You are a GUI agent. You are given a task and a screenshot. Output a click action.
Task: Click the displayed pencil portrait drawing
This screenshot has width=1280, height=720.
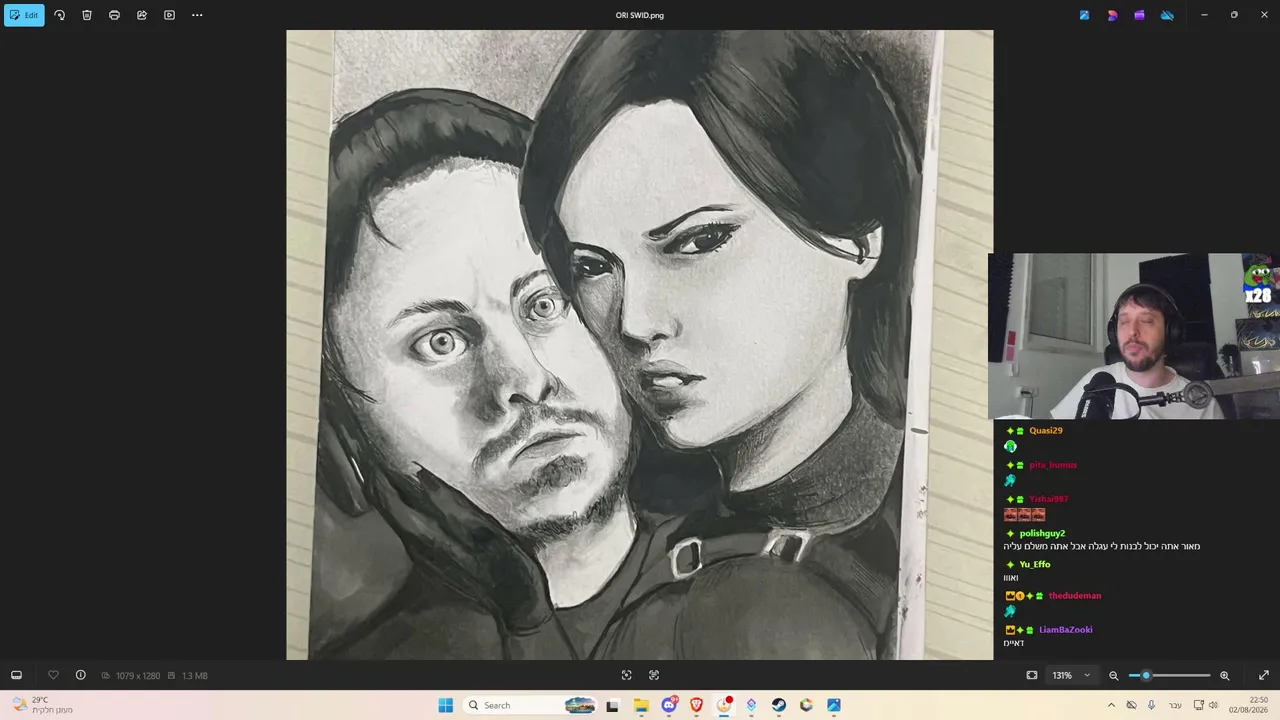[x=640, y=345]
